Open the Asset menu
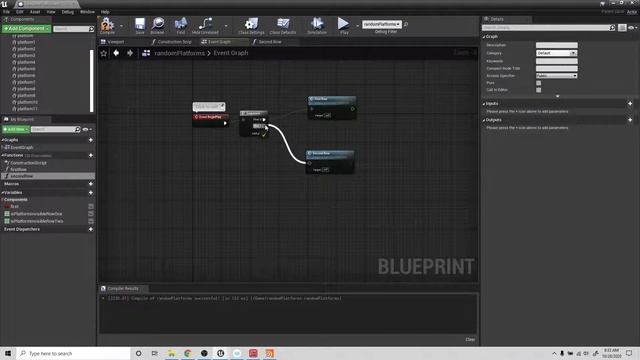 [35, 12]
